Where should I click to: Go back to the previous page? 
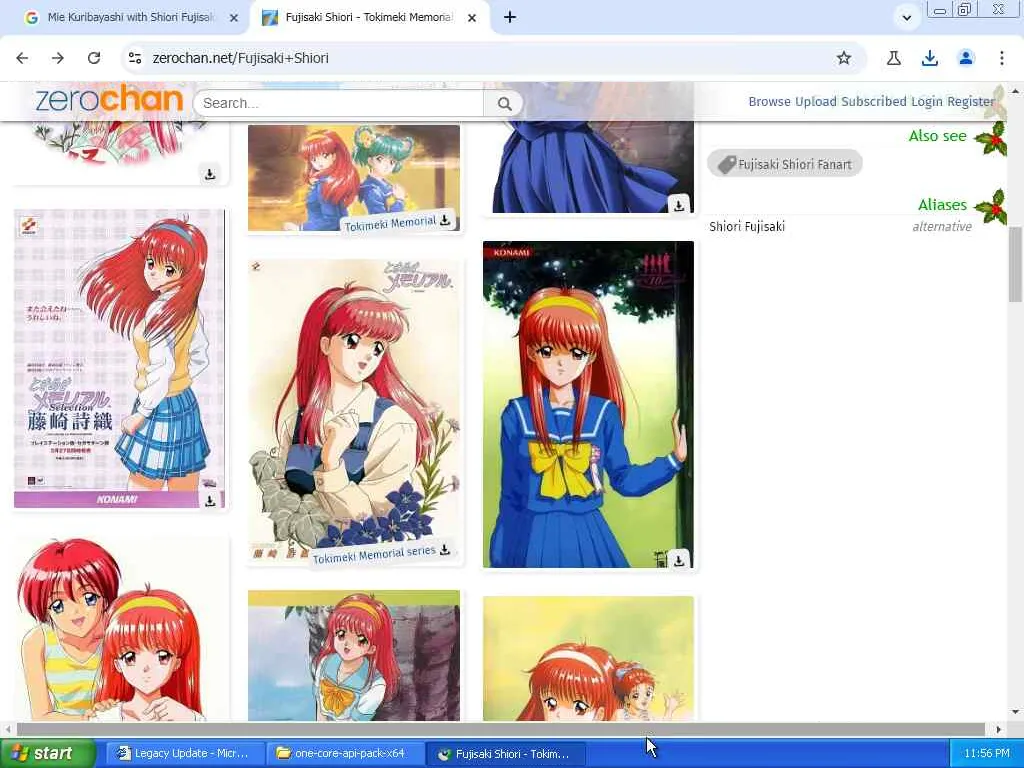(x=22, y=58)
